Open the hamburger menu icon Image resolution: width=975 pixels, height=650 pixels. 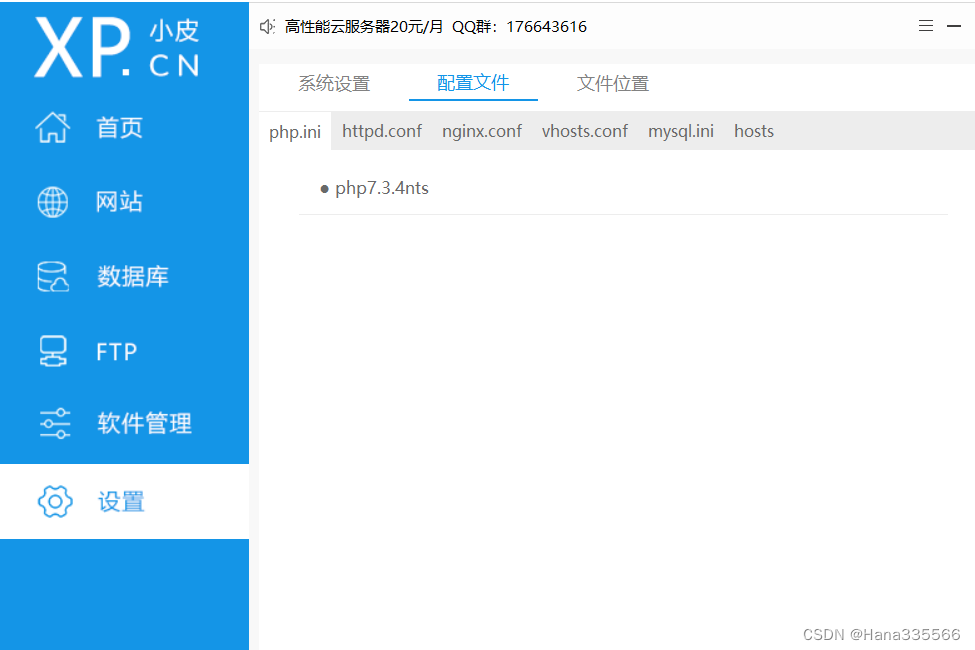click(926, 26)
